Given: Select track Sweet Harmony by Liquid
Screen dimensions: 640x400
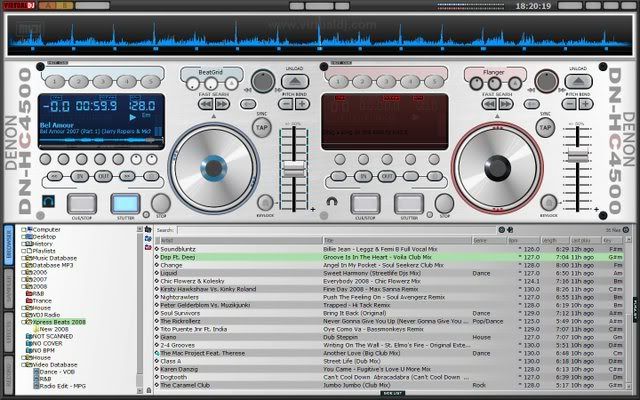Looking at the screenshot, I should pyautogui.click(x=389, y=273).
